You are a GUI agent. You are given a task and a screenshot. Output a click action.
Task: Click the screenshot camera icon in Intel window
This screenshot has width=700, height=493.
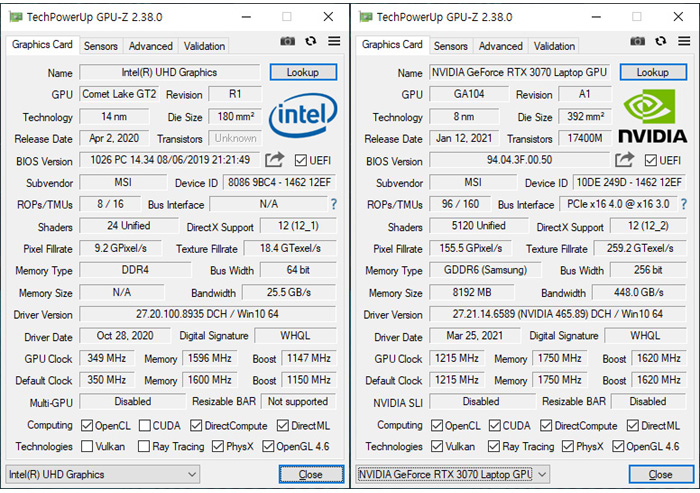click(288, 41)
